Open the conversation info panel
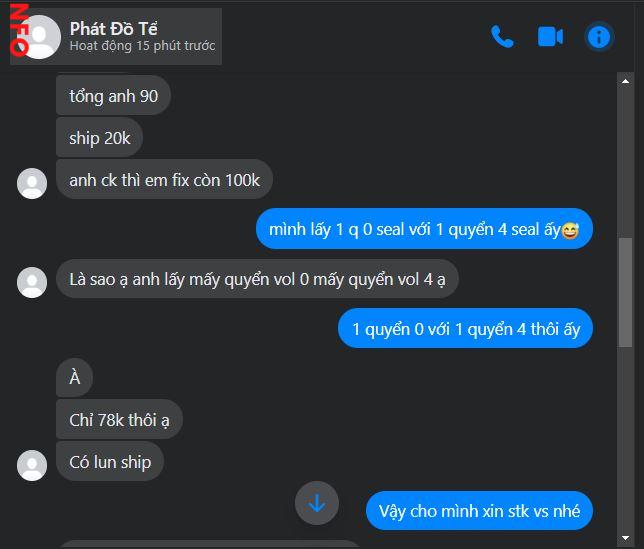The height and width of the screenshot is (549, 644). 599,37
